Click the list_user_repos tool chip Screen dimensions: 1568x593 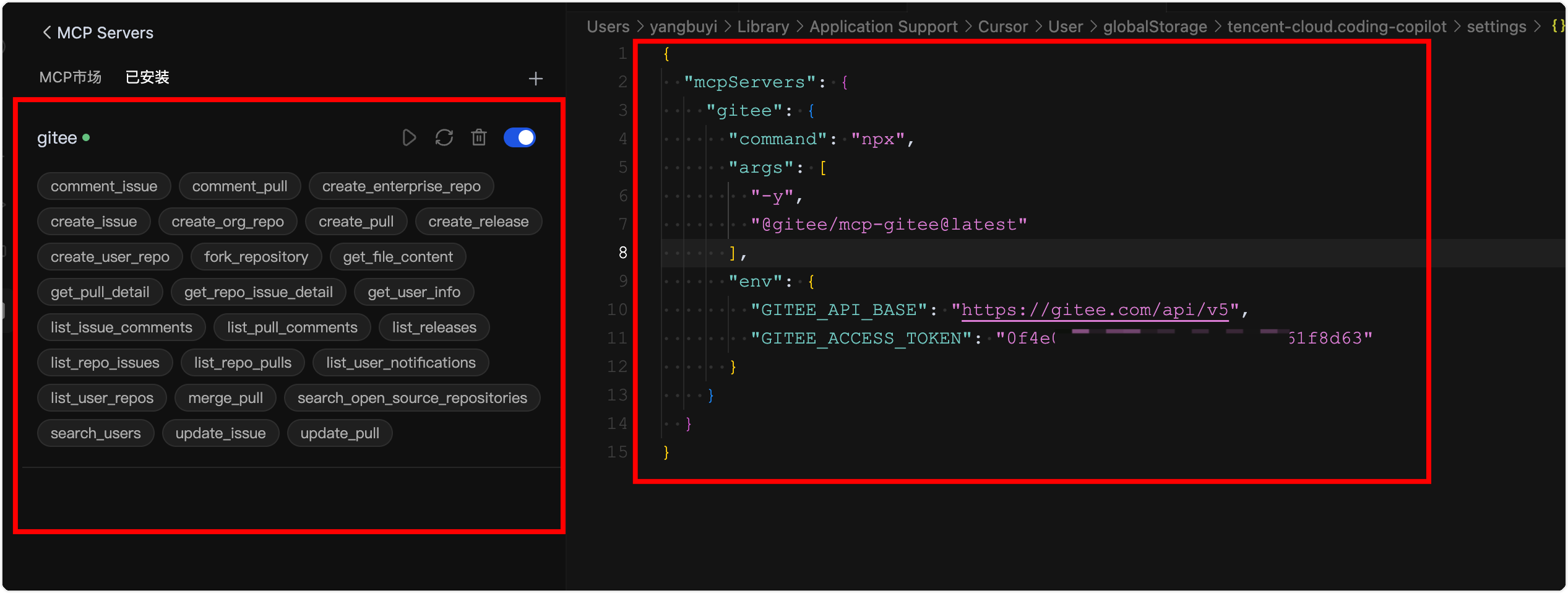[102, 398]
